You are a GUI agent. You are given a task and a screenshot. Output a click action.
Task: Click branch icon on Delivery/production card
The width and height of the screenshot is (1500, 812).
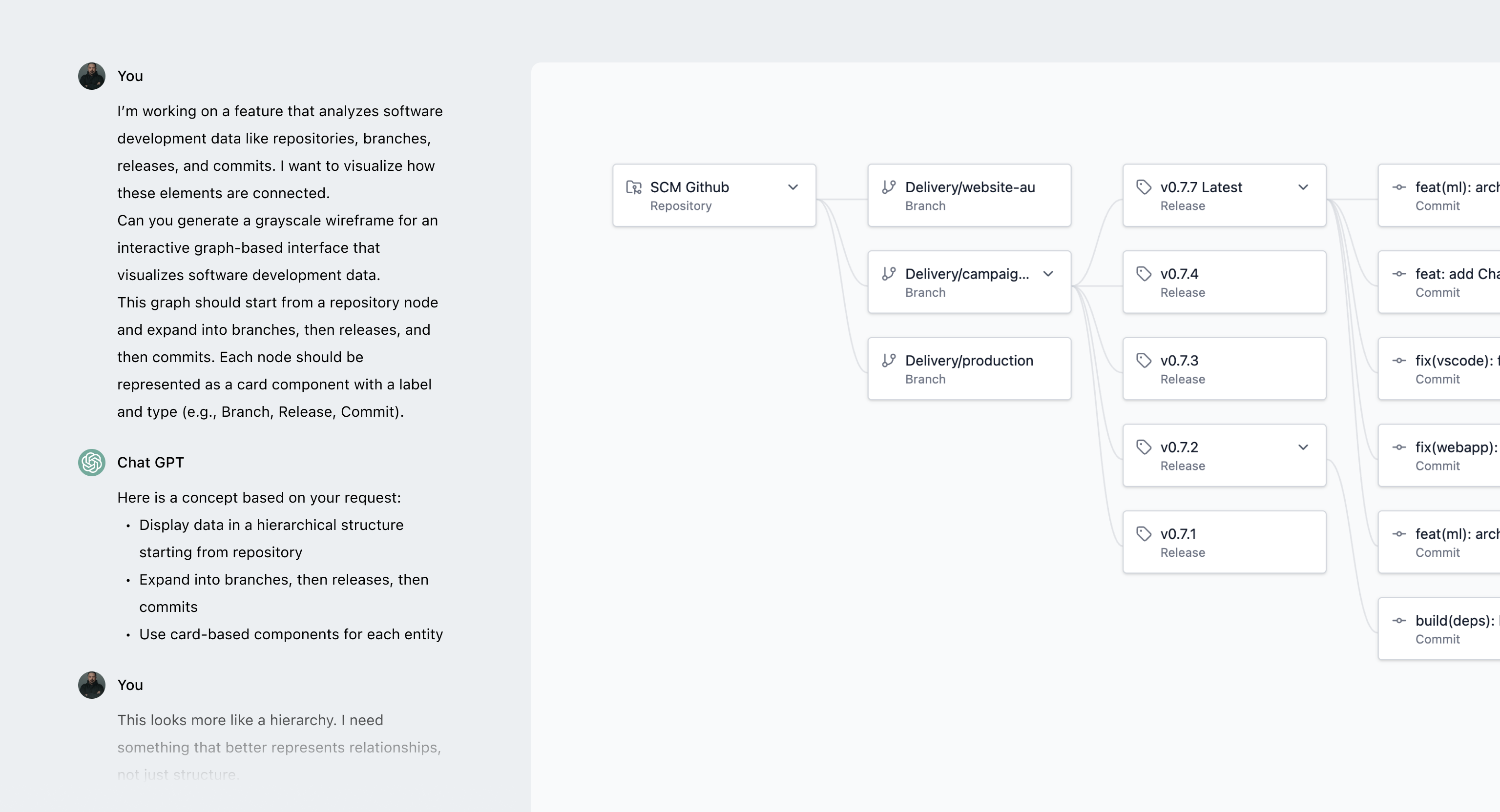click(889, 361)
